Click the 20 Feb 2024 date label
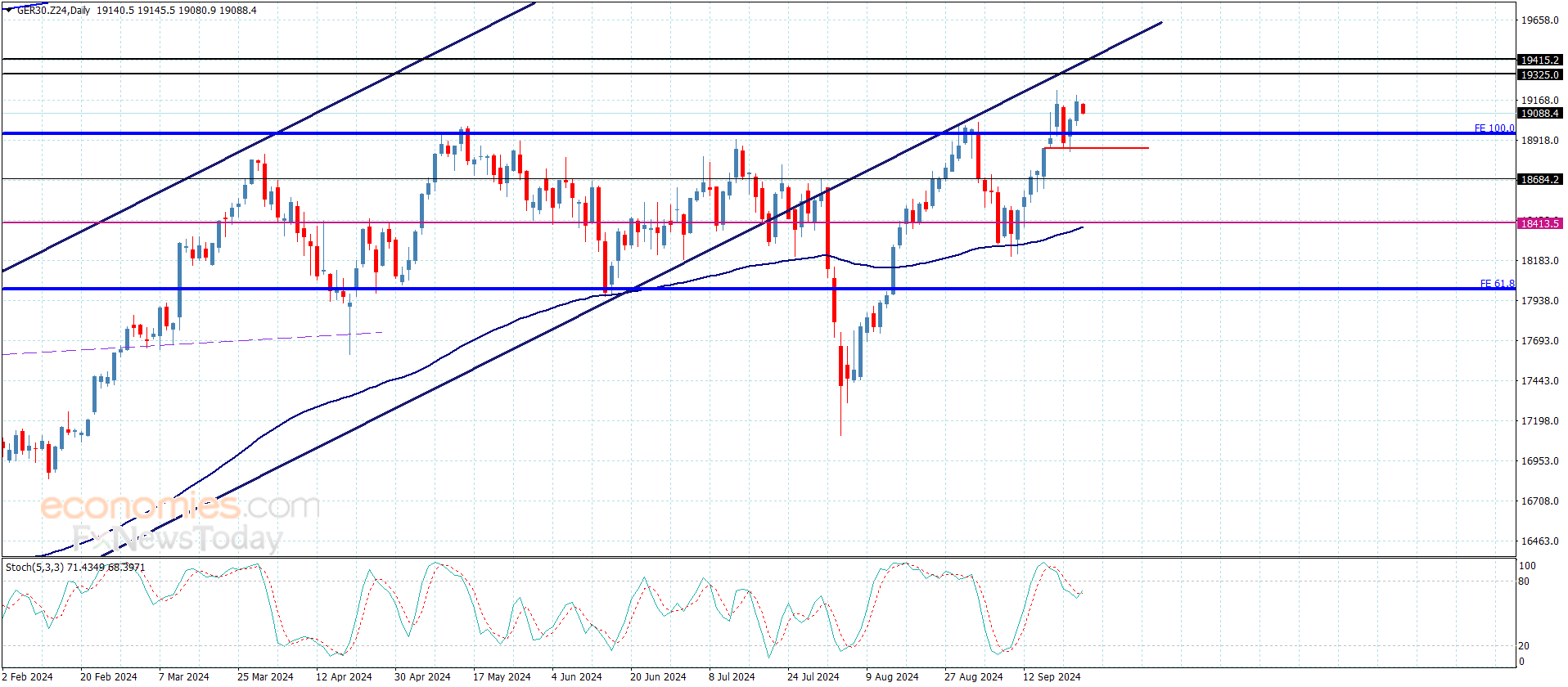Viewport: 1568px width, 687px height. tap(109, 677)
